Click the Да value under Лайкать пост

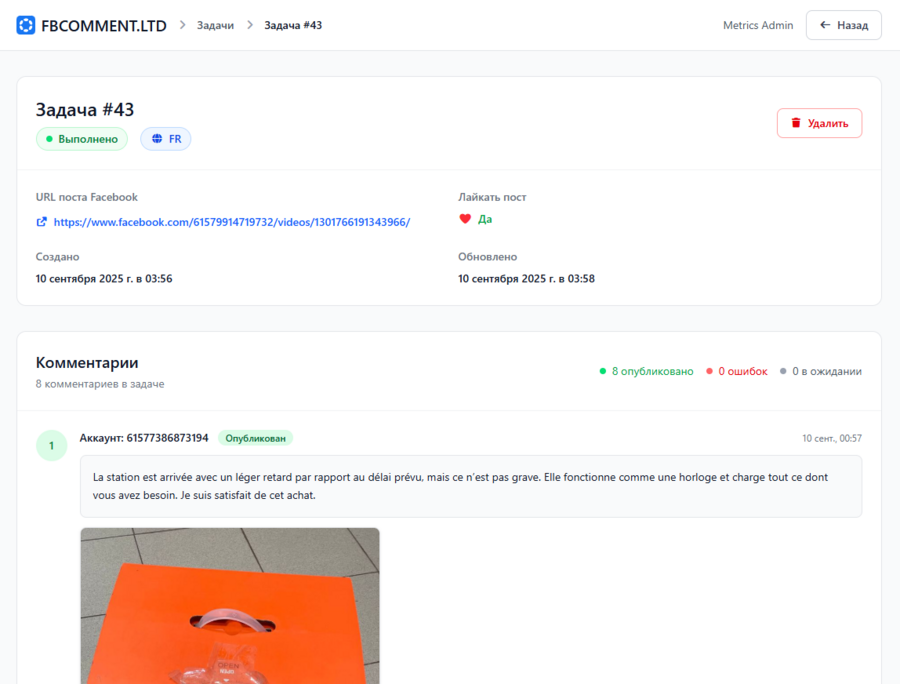pyautogui.click(x=485, y=219)
